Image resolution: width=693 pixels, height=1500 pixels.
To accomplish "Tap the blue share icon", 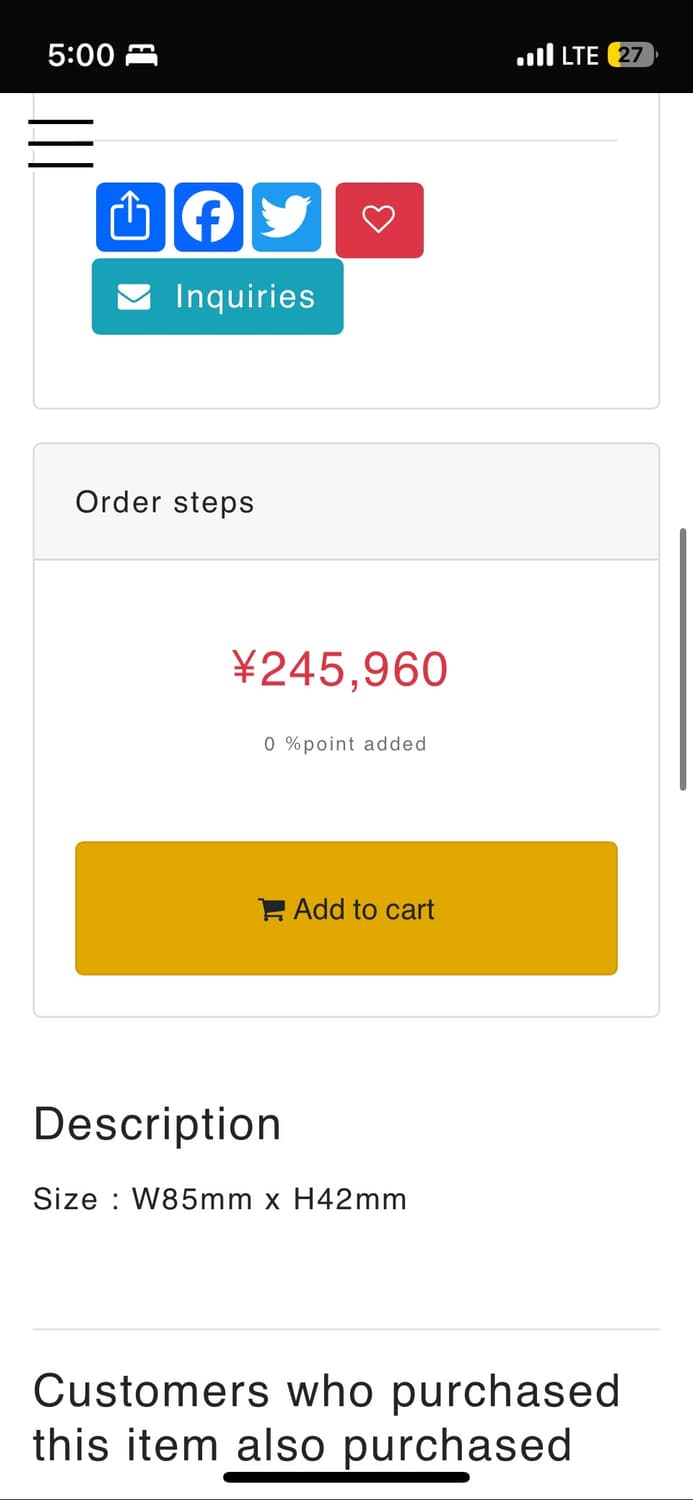I will [130, 217].
